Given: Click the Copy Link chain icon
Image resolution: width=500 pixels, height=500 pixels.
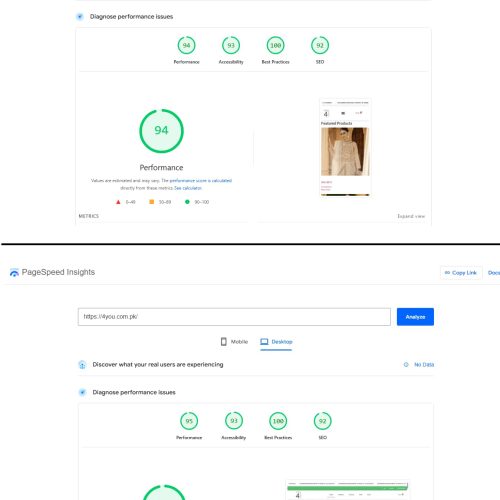Looking at the screenshot, I should 447,273.
